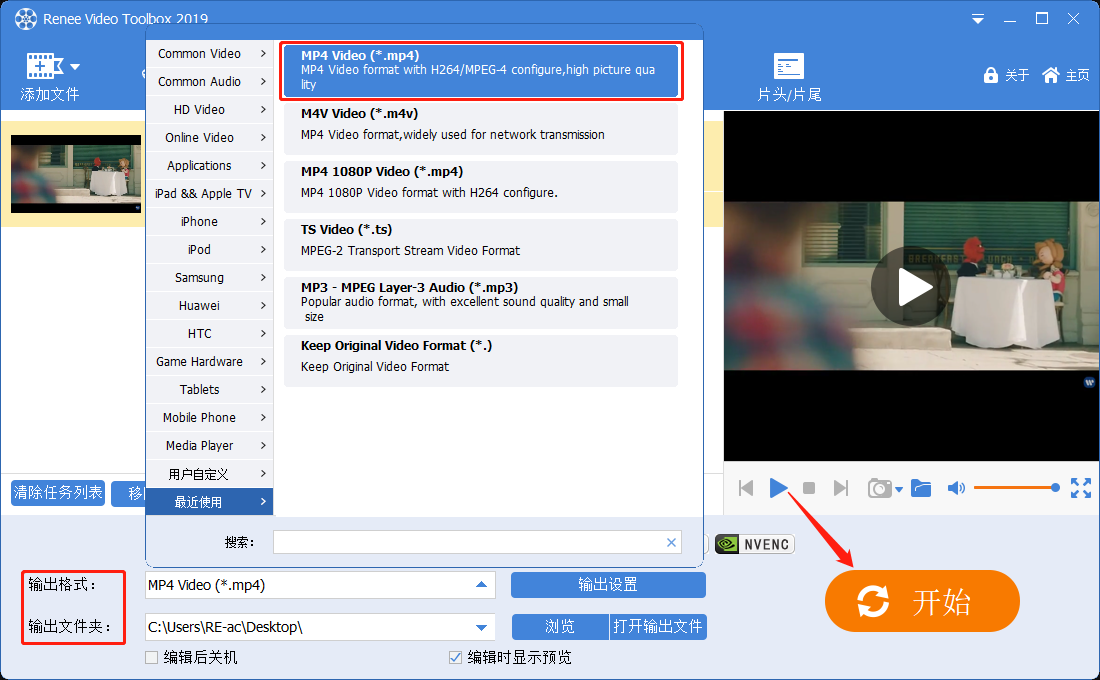The width and height of the screenshot is (1100, 680).
Task: Expand the Common Video category
Action: pos(210,53)
